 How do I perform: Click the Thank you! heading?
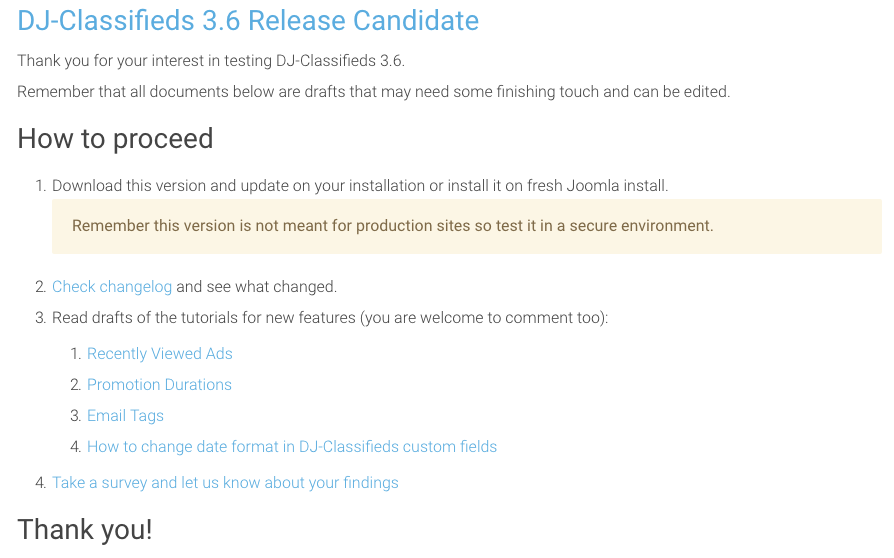(x=85, y=530)
